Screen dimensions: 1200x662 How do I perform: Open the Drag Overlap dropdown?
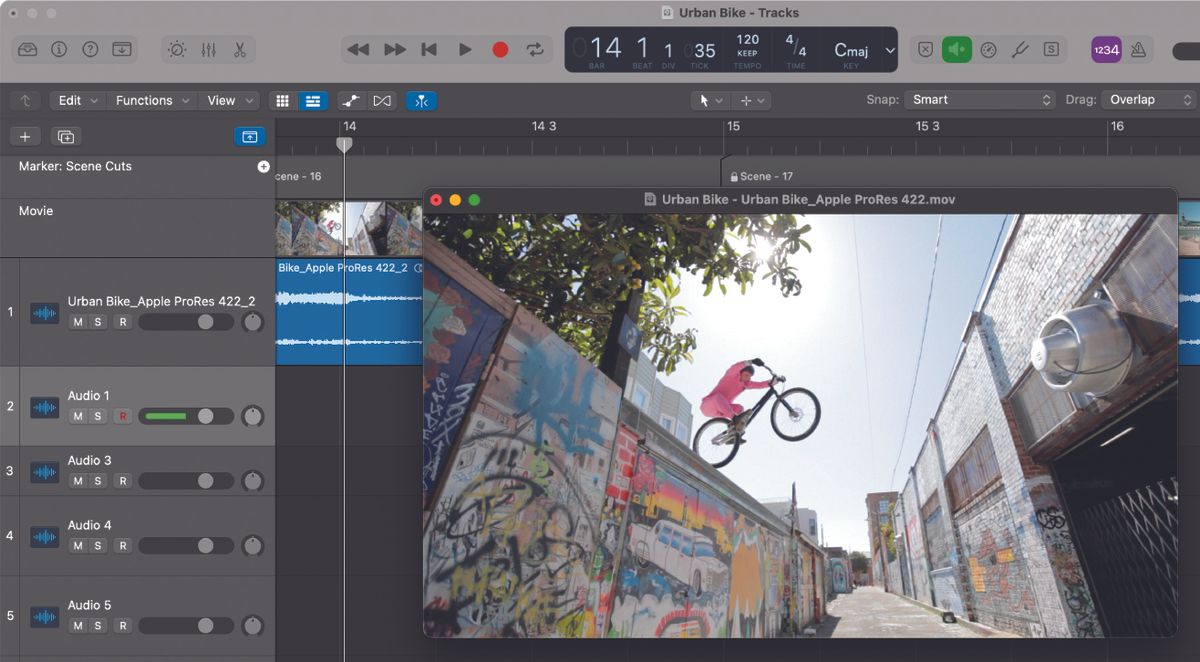coord(1148,100)
